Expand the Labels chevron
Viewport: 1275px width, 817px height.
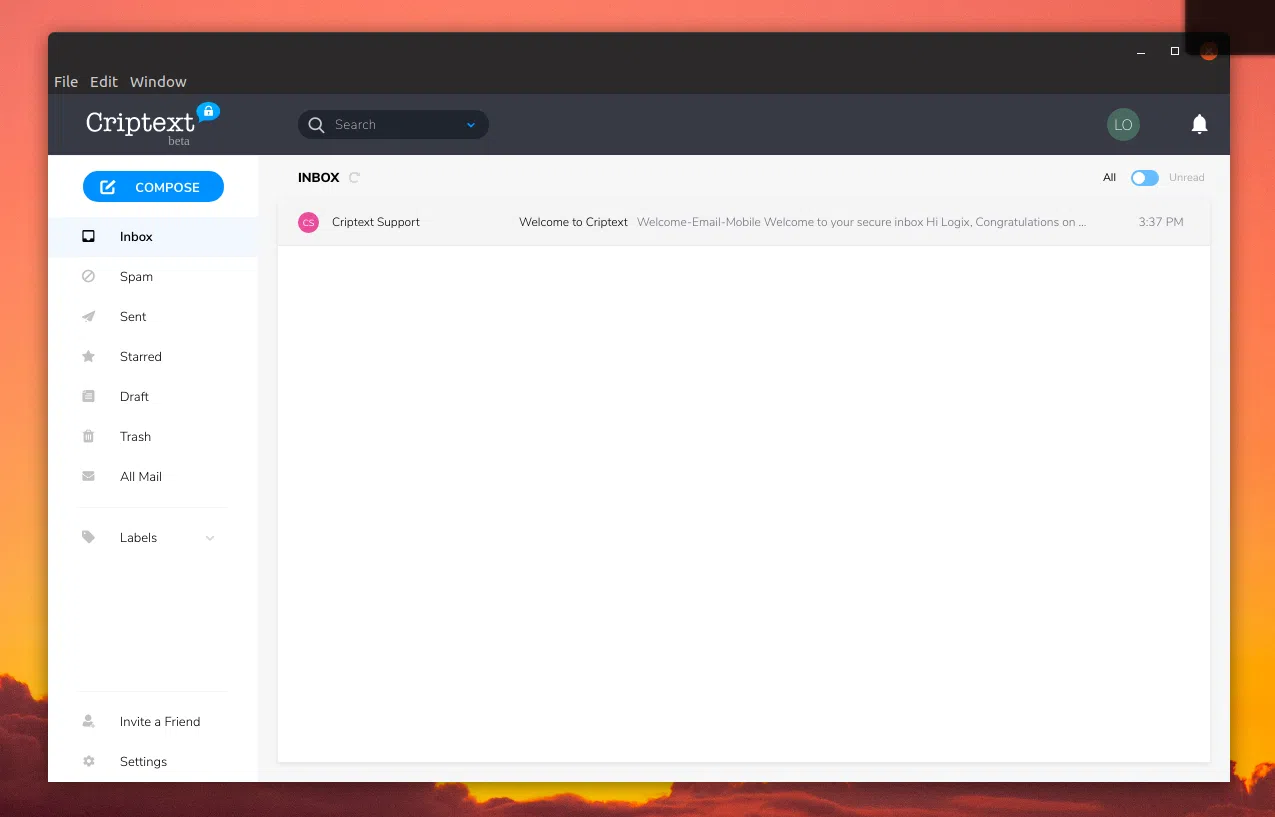click(210, 538)
